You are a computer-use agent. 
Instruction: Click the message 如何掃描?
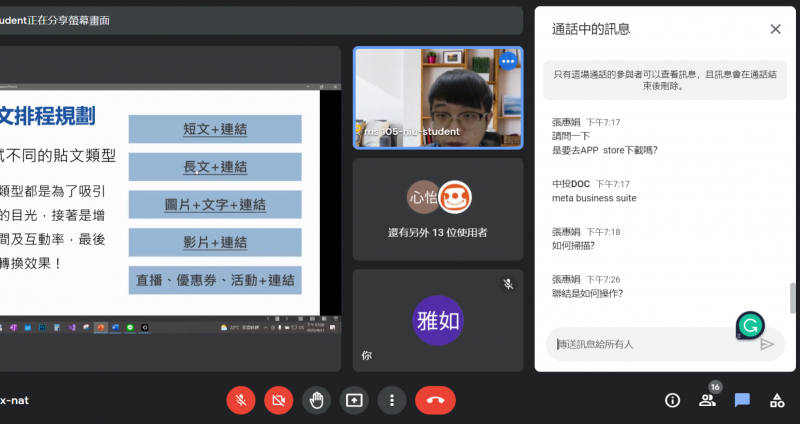(x=573, y=245)
